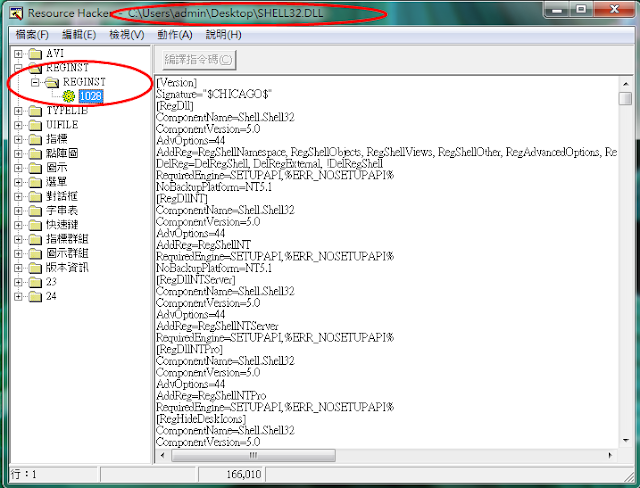The image size is (640, 488).
Task: Click the folder icon for 24
Action: [x=36, y=297]
